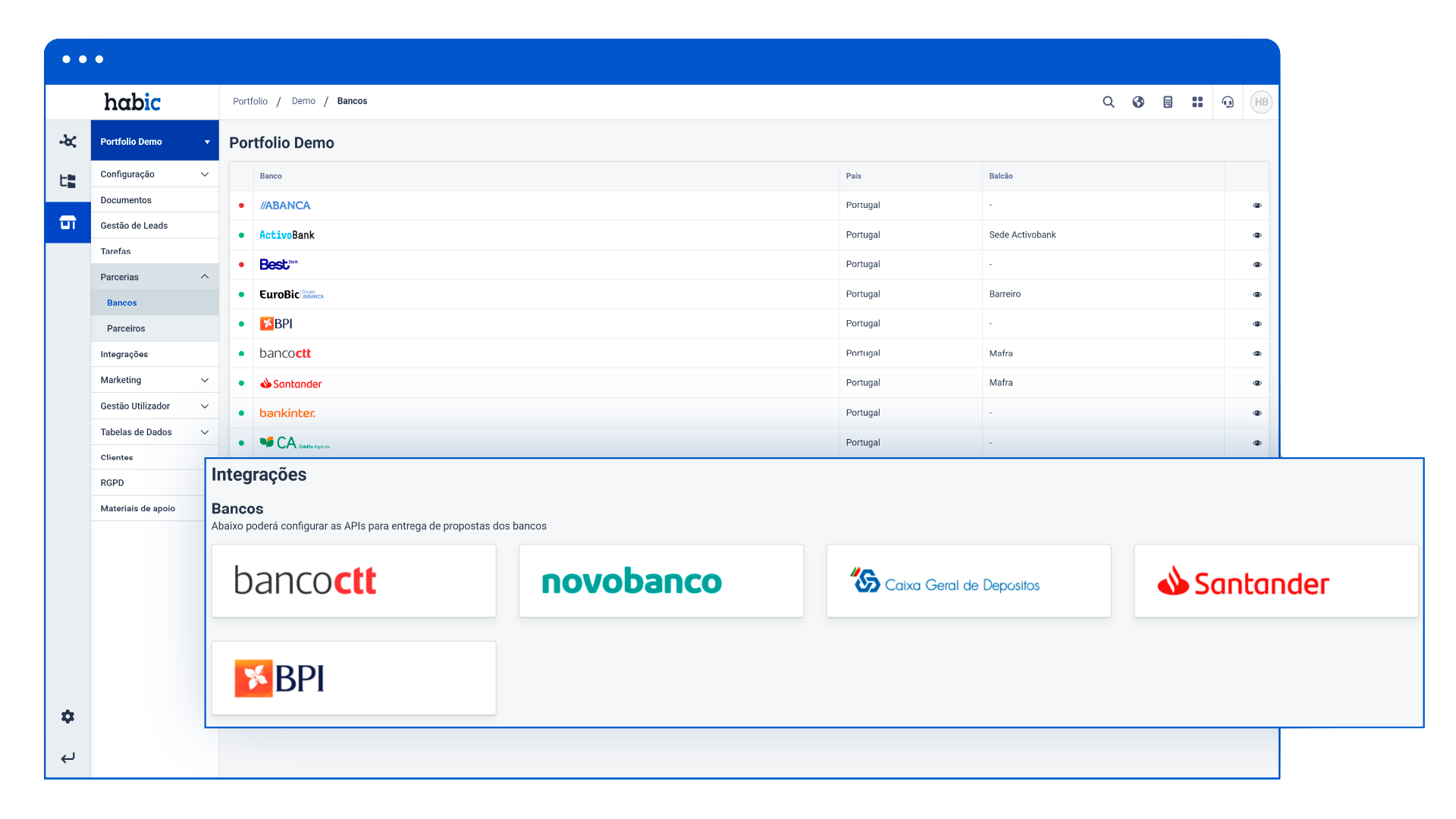The height and width of the screenshot is (819, 1456).
Task: Toggle eye icon for EuroBic row
Action: [x=1257, y=294]
